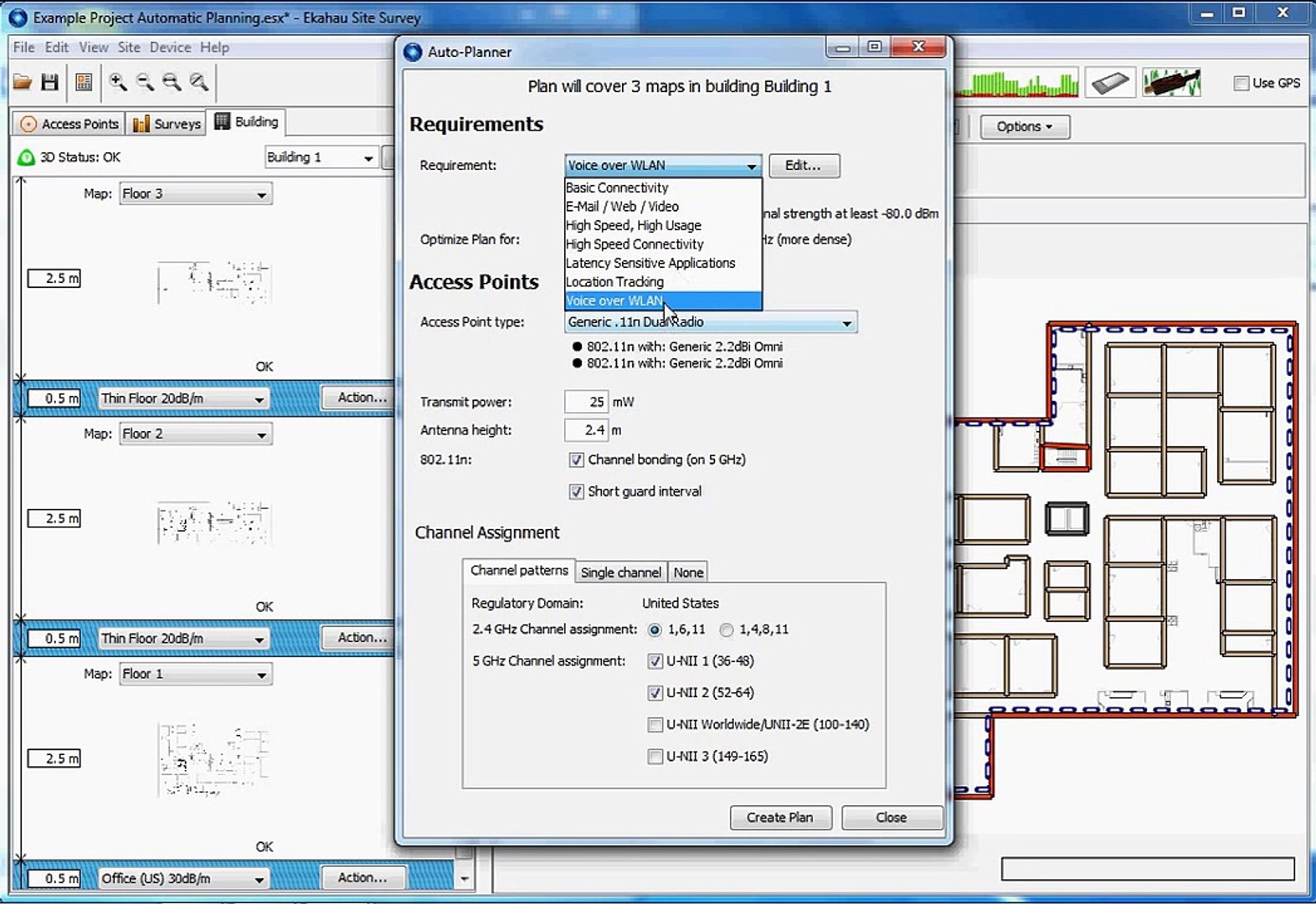Click the Close button in Auto-Planner
The width and height of the screenshot is (1316, 904).
[x=892, y=818]
